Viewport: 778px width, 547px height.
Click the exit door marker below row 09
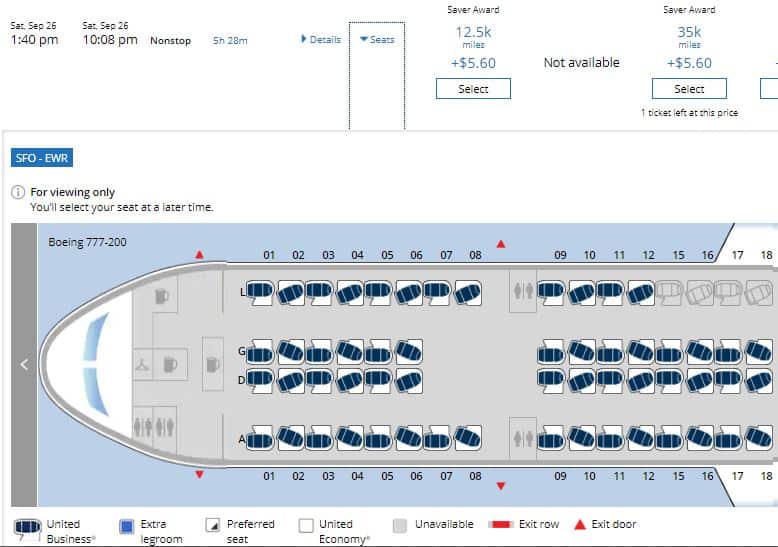click(501, 485)
